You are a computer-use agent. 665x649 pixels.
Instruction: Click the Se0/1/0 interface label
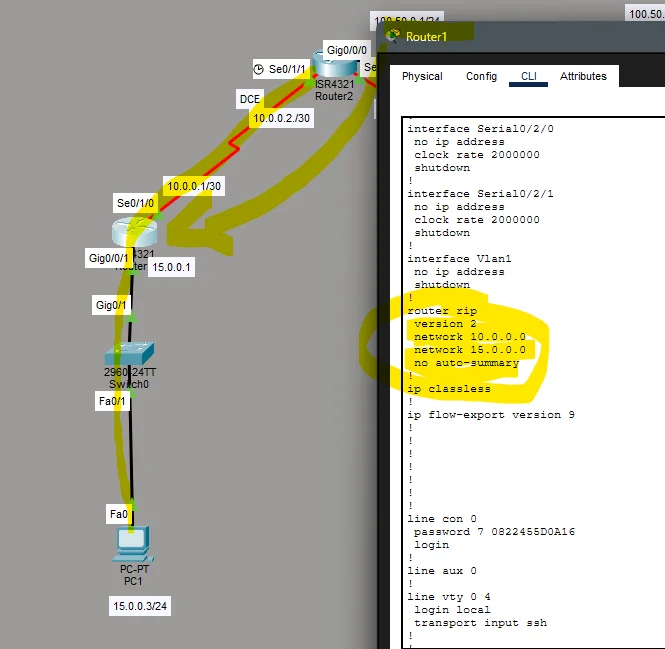tap(136, 203)
